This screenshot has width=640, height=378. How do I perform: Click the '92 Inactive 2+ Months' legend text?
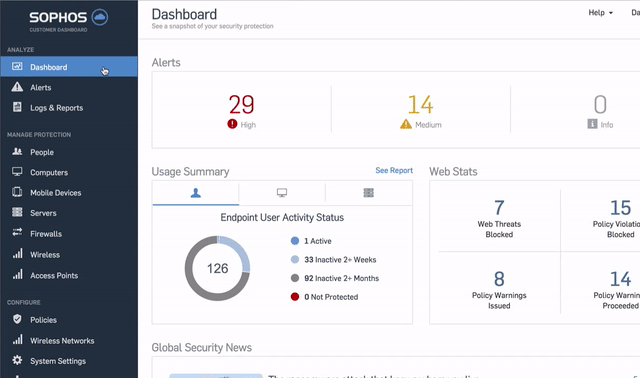(341, 278)
